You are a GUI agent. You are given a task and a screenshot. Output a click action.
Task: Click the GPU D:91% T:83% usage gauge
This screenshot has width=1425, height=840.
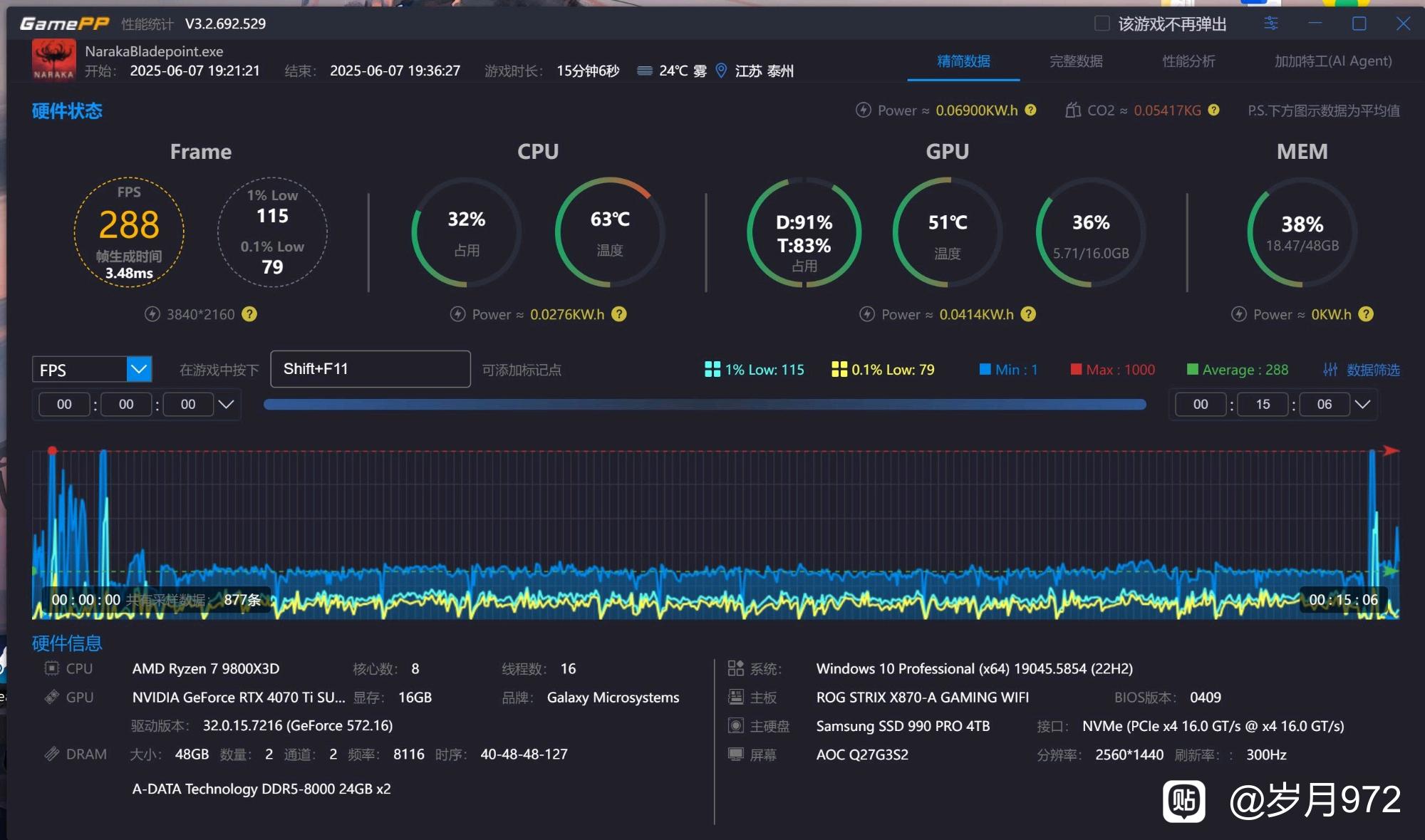[804, 232]
